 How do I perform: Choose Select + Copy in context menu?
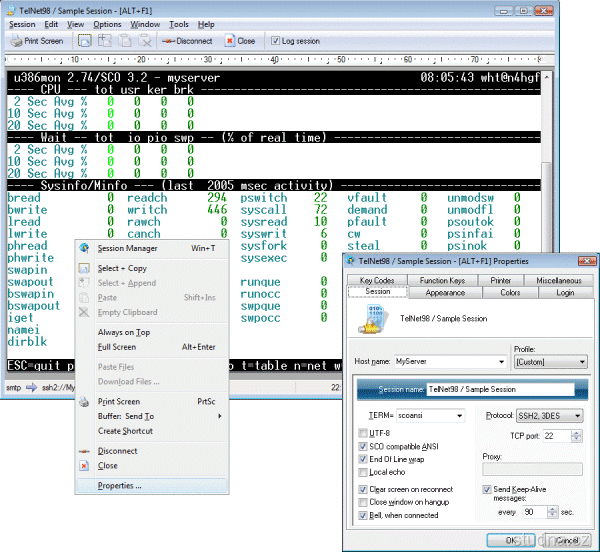[122, 268]
